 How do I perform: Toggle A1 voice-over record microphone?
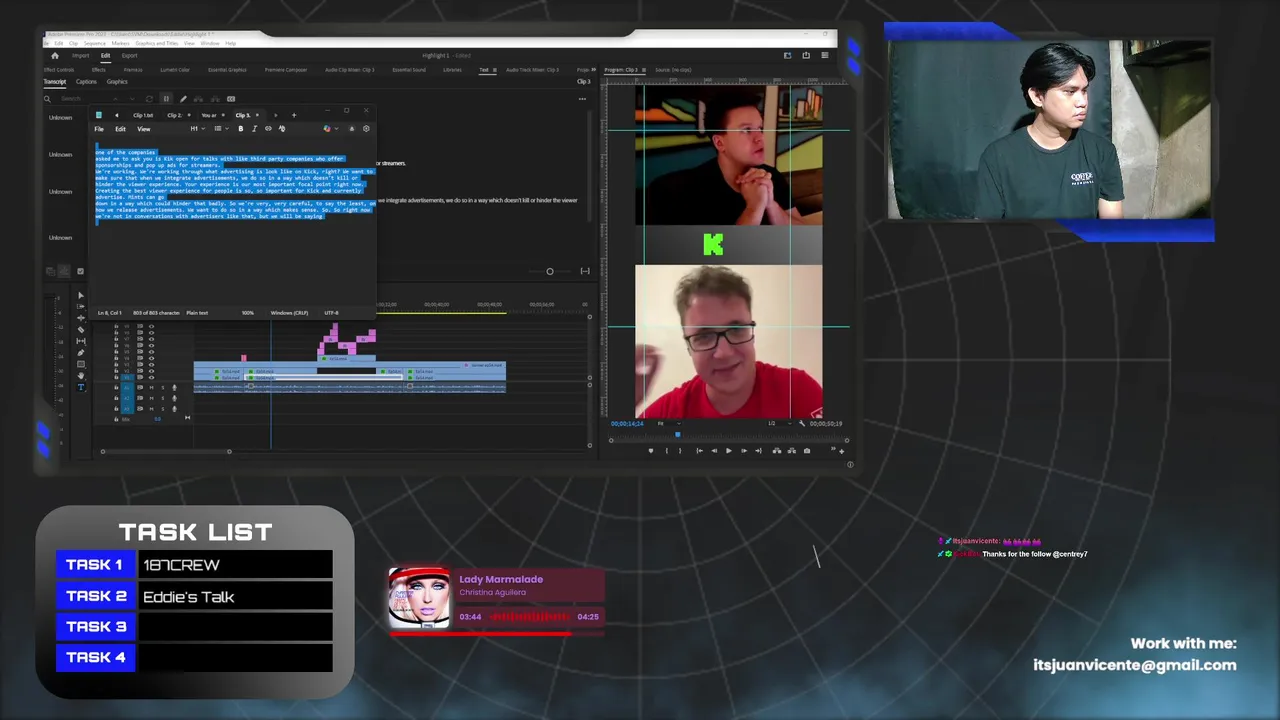click(x=174, y=388)
